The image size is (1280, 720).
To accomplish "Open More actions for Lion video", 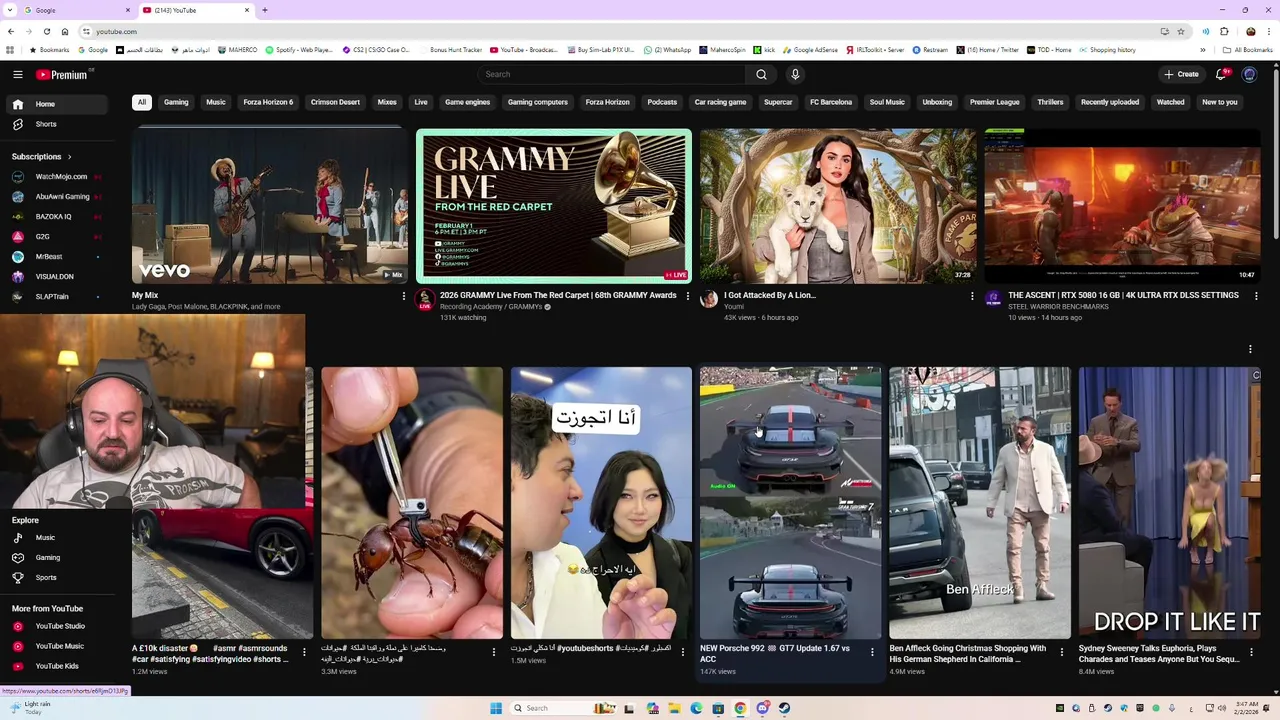I will coord(972,296).
